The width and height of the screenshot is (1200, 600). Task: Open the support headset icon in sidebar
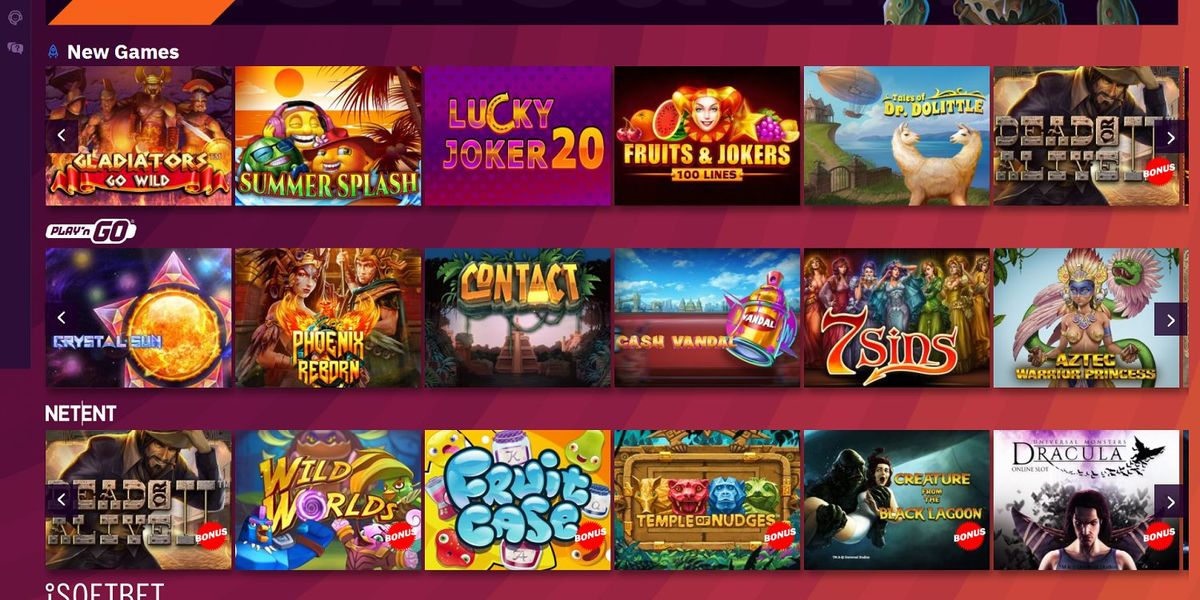[x=15, y=17]
